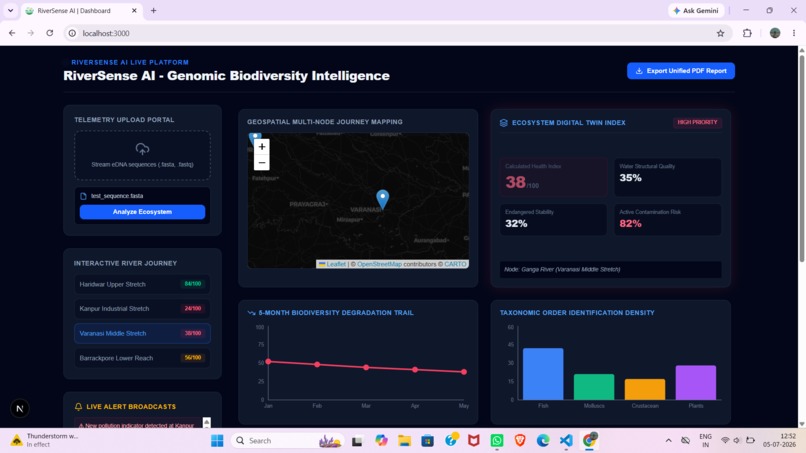Select Barrackpore Lower Reach river node
This screenshot has width=806, height=453.
142,358
